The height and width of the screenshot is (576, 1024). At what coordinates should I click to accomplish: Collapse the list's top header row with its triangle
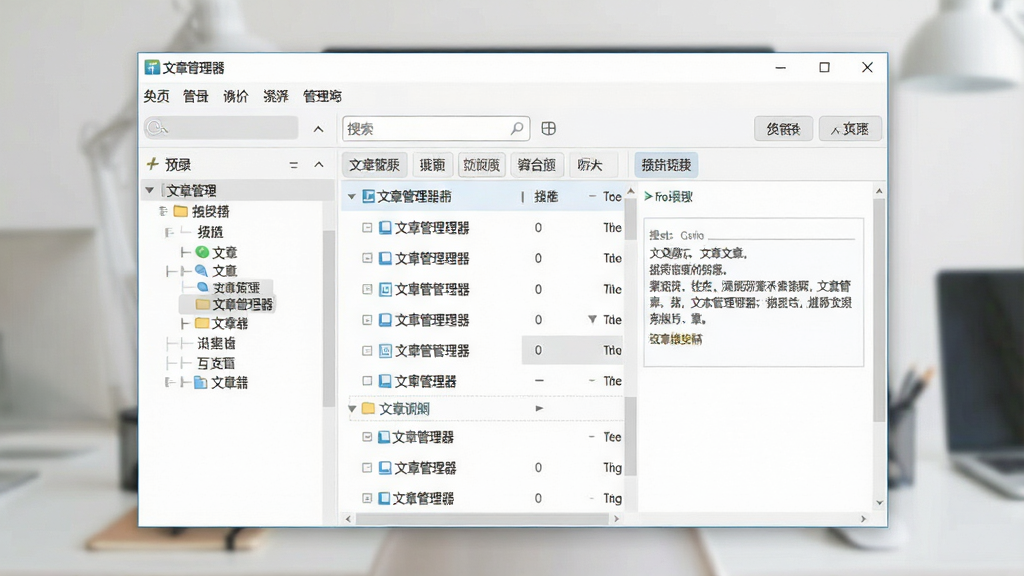(x=351, y=196)
